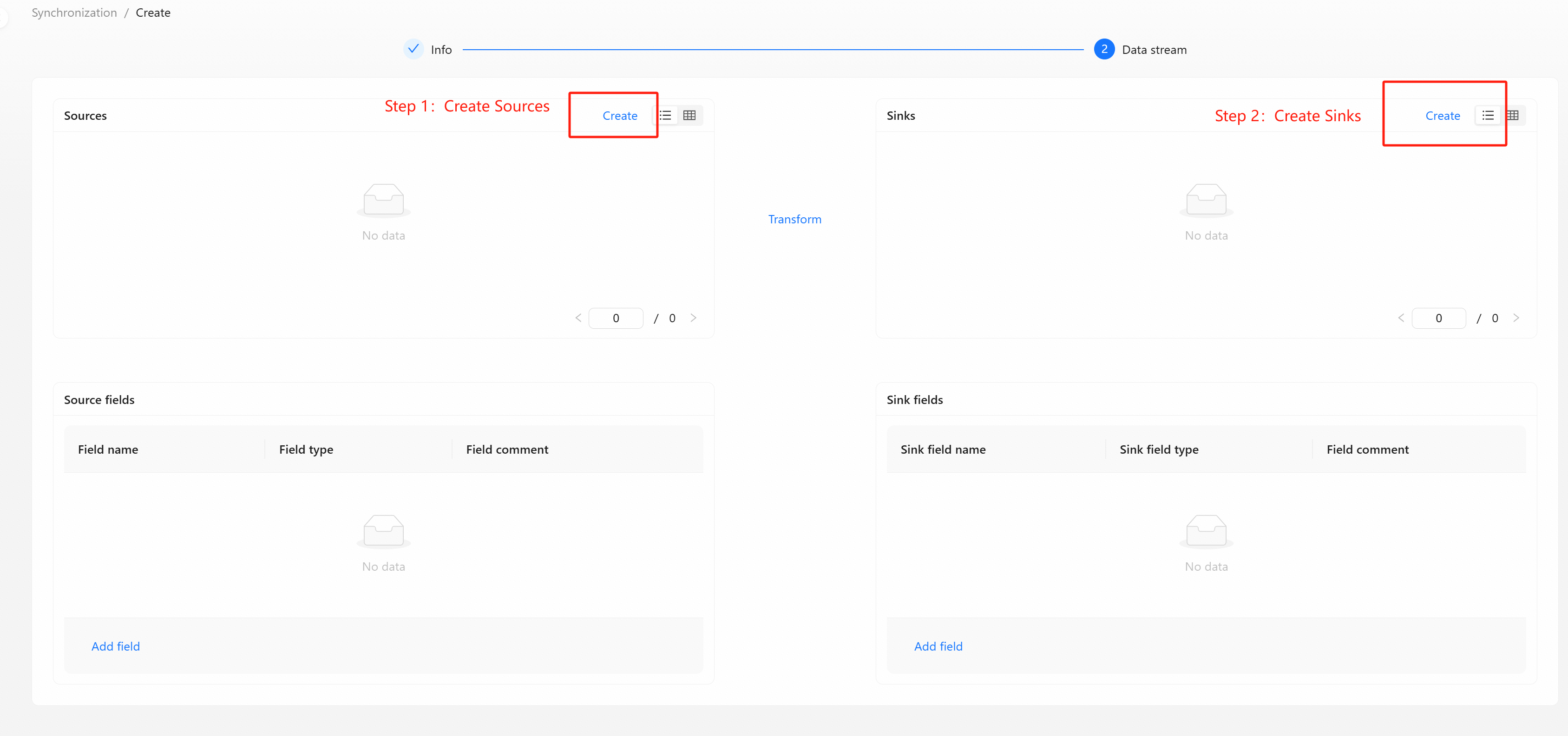Click the Sinks page number input
This screenshot has width=1568, height=736.
coord(1438,318)
